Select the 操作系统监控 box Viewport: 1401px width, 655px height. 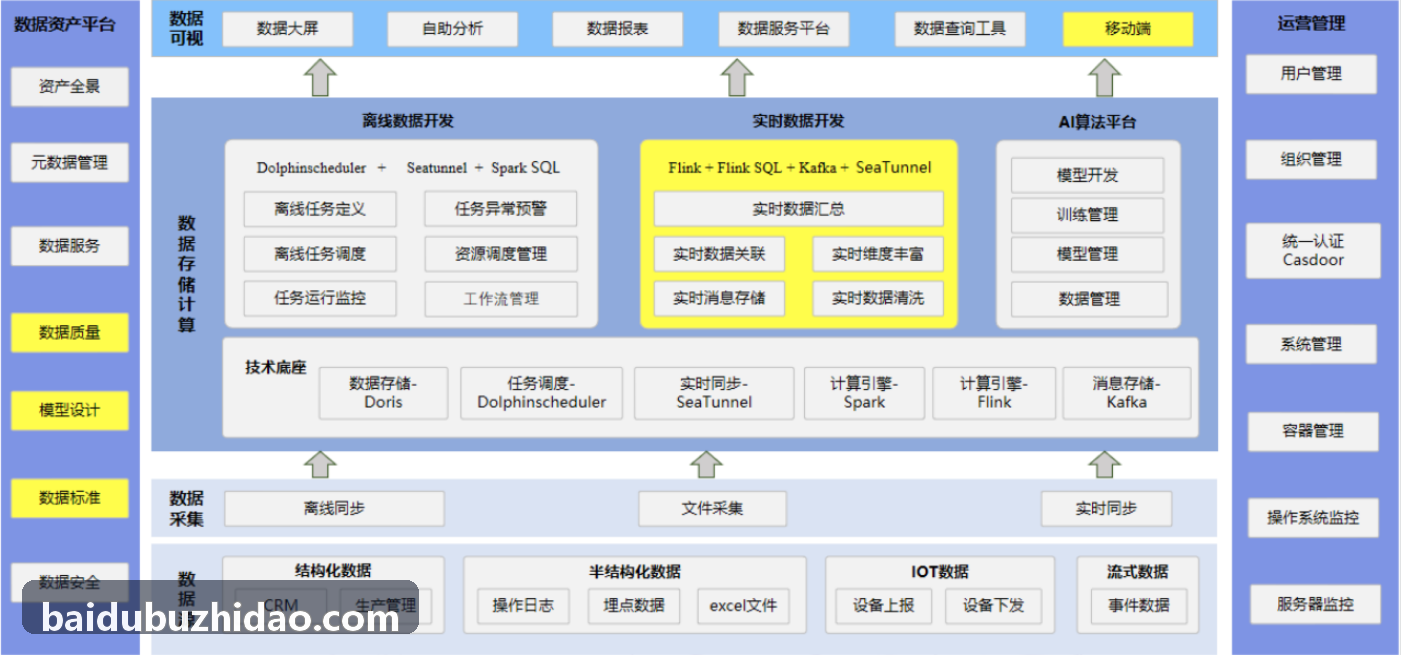coord(1313,518)
